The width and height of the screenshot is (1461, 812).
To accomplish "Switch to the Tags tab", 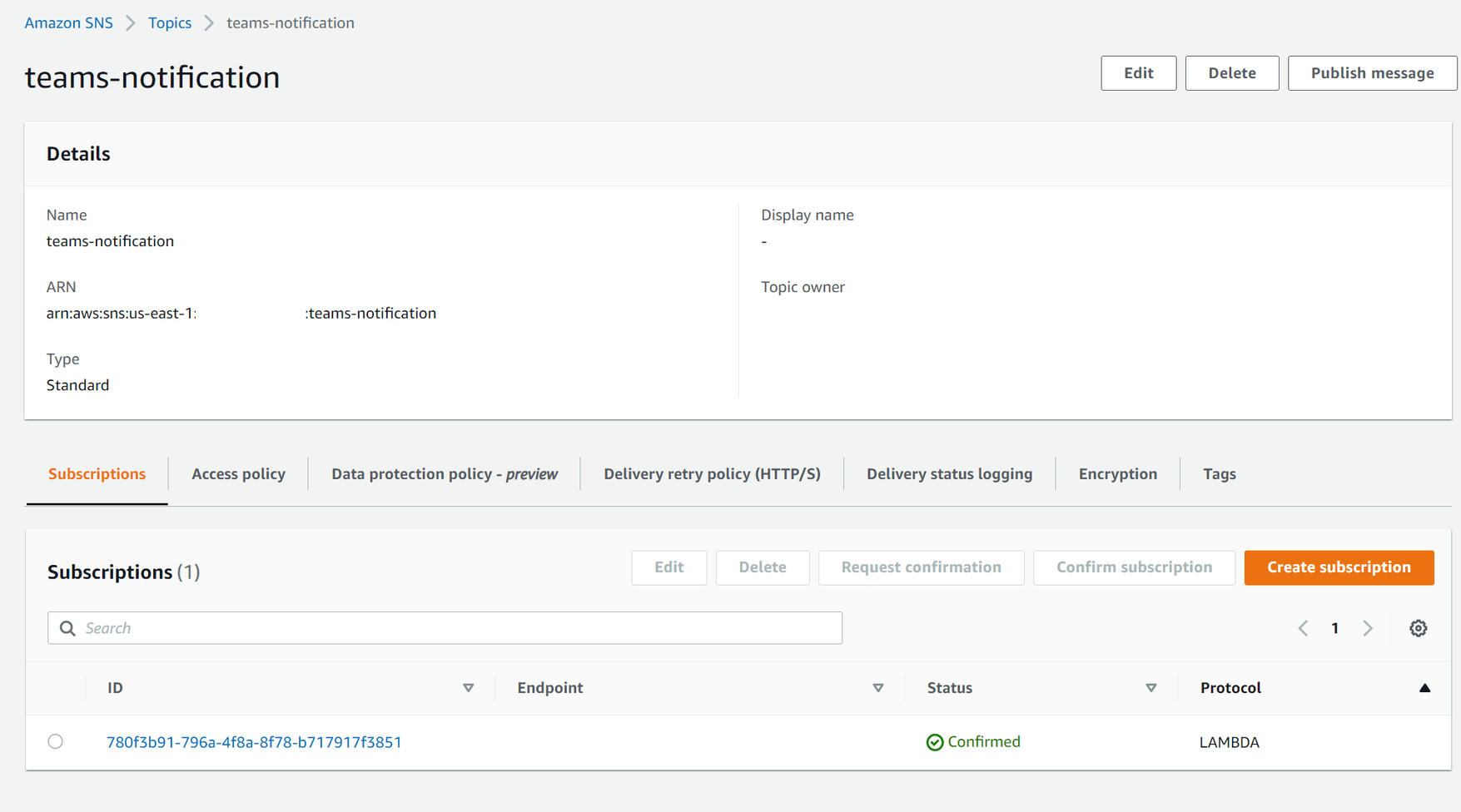I will (1219, 473).
